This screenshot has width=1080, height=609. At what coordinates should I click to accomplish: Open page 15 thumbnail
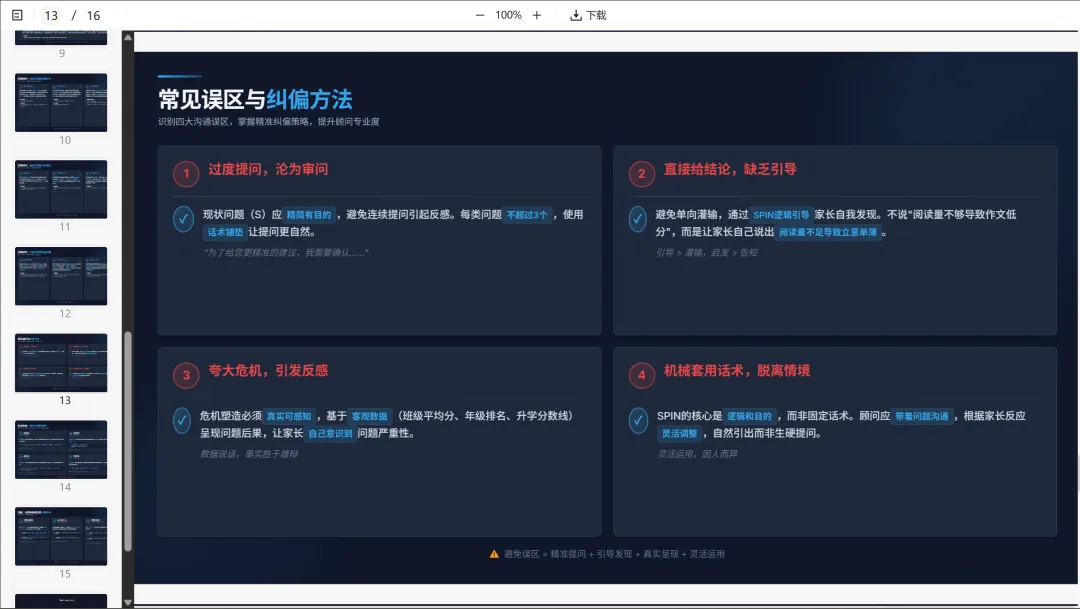[x=61, y=537]
